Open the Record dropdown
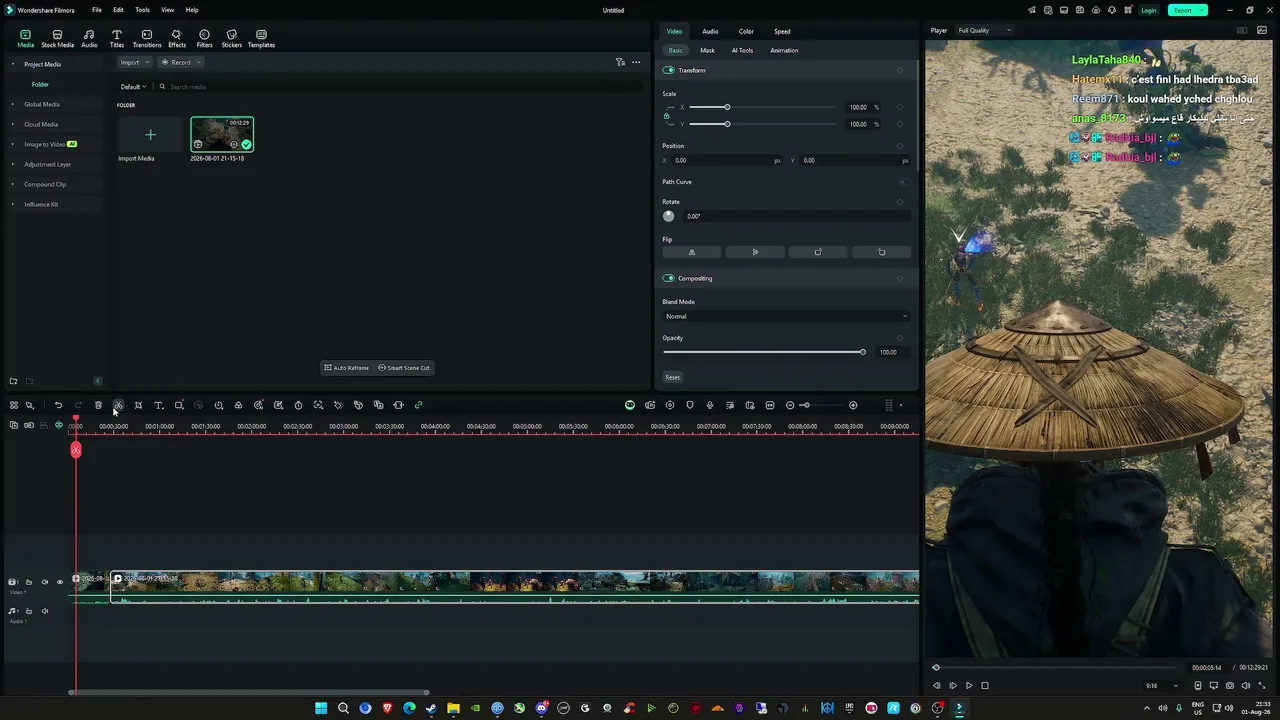This screenshot has height=720, width=1280. [x=181, y=62]
